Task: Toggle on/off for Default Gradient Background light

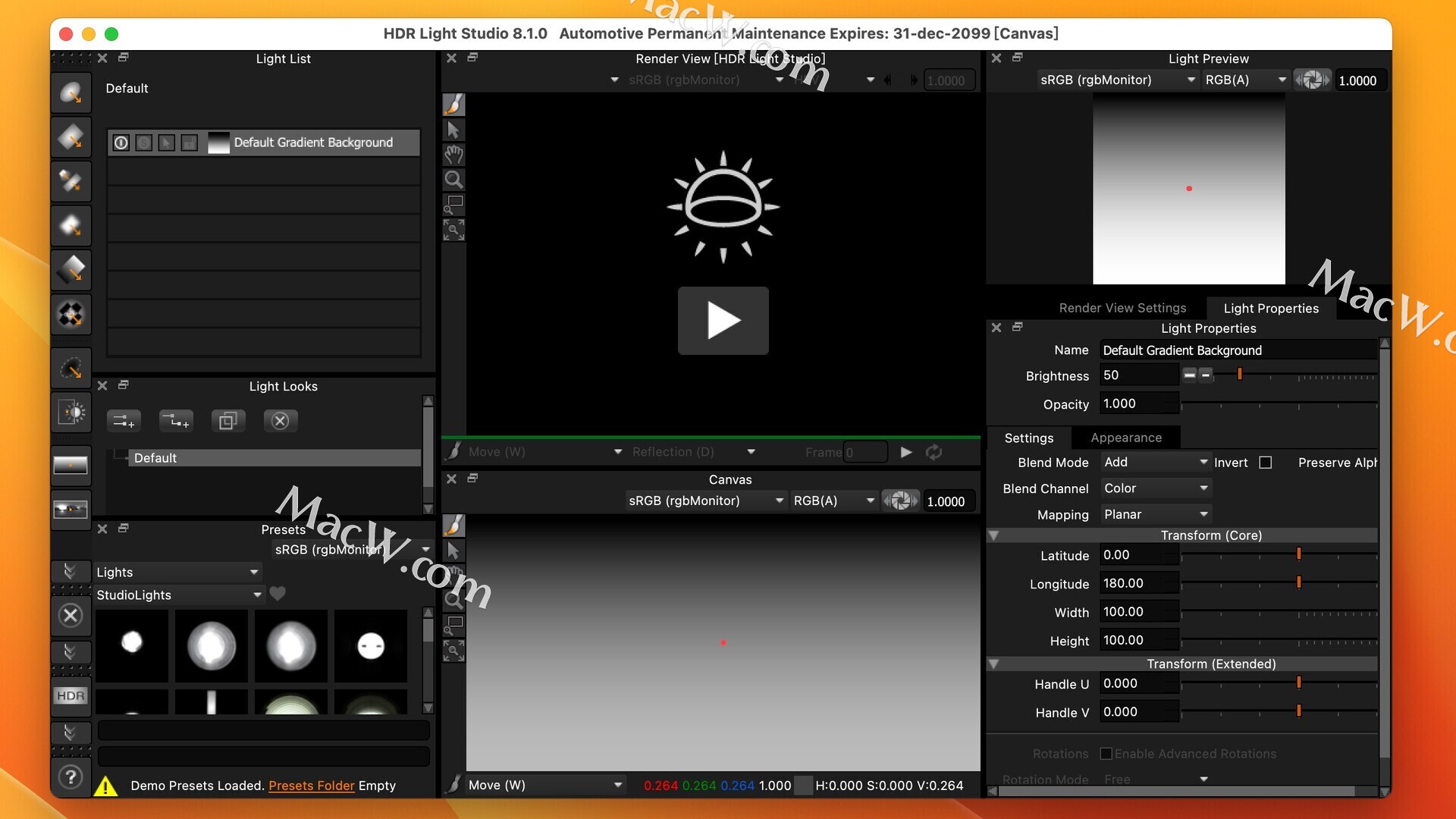Action: [x=121, y=143]
